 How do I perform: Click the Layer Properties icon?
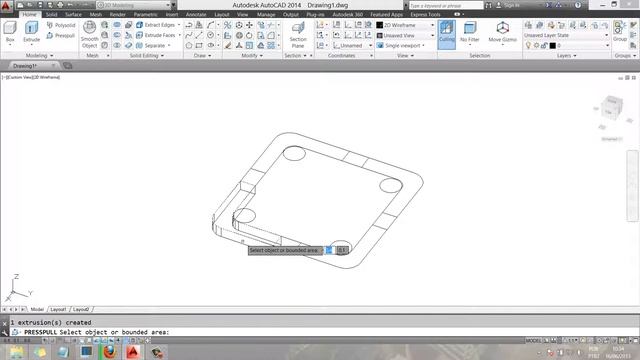(528, 25)
